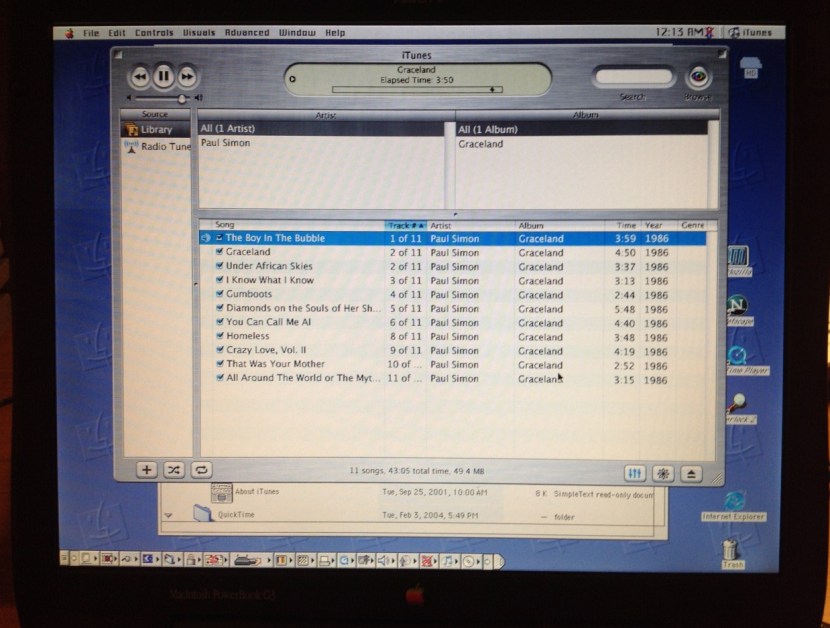Uncheck the Graceland track checkbox
Screen dimensions: 830x628
[x=220, y=252]
